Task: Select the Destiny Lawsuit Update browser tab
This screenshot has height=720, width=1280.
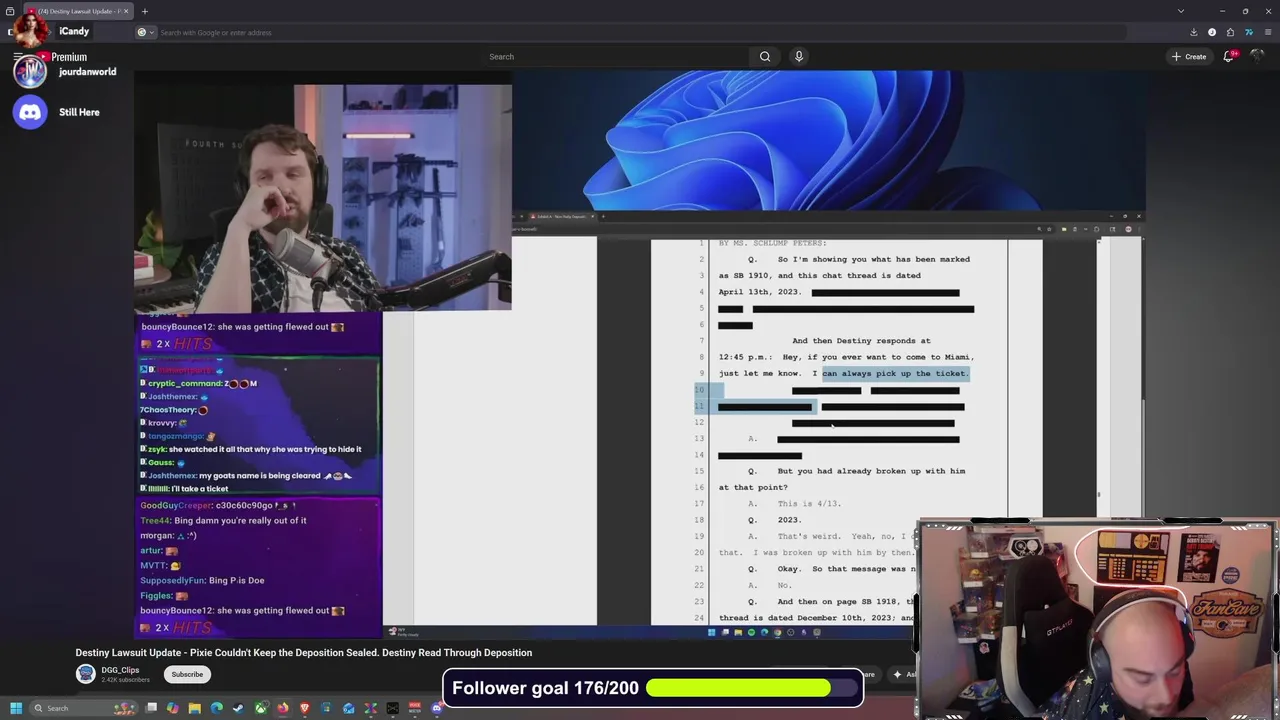Action: pyautogui.click(x=79, y=11)
